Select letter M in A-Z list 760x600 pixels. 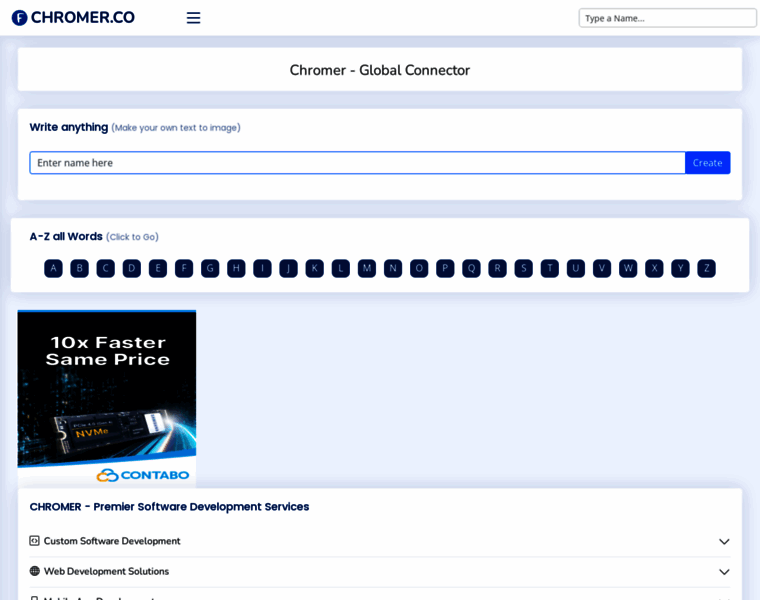(367, 268)
